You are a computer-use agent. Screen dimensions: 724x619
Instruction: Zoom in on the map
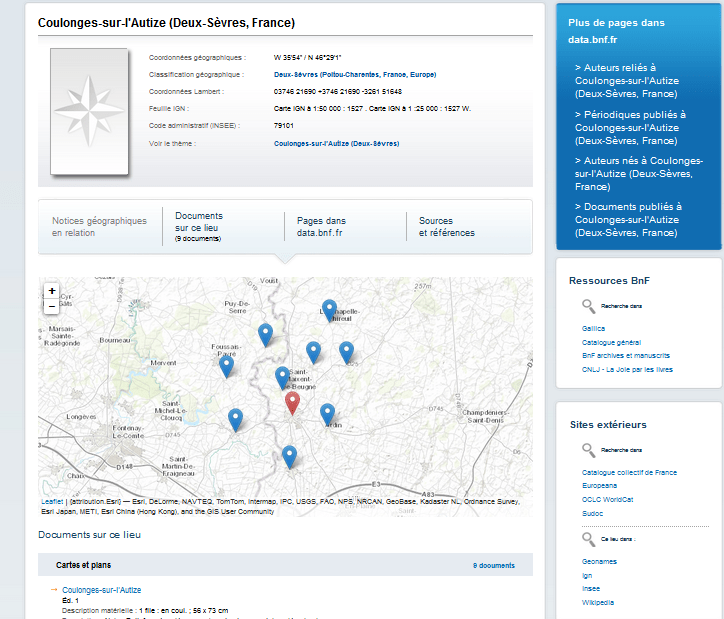point(51,291)
